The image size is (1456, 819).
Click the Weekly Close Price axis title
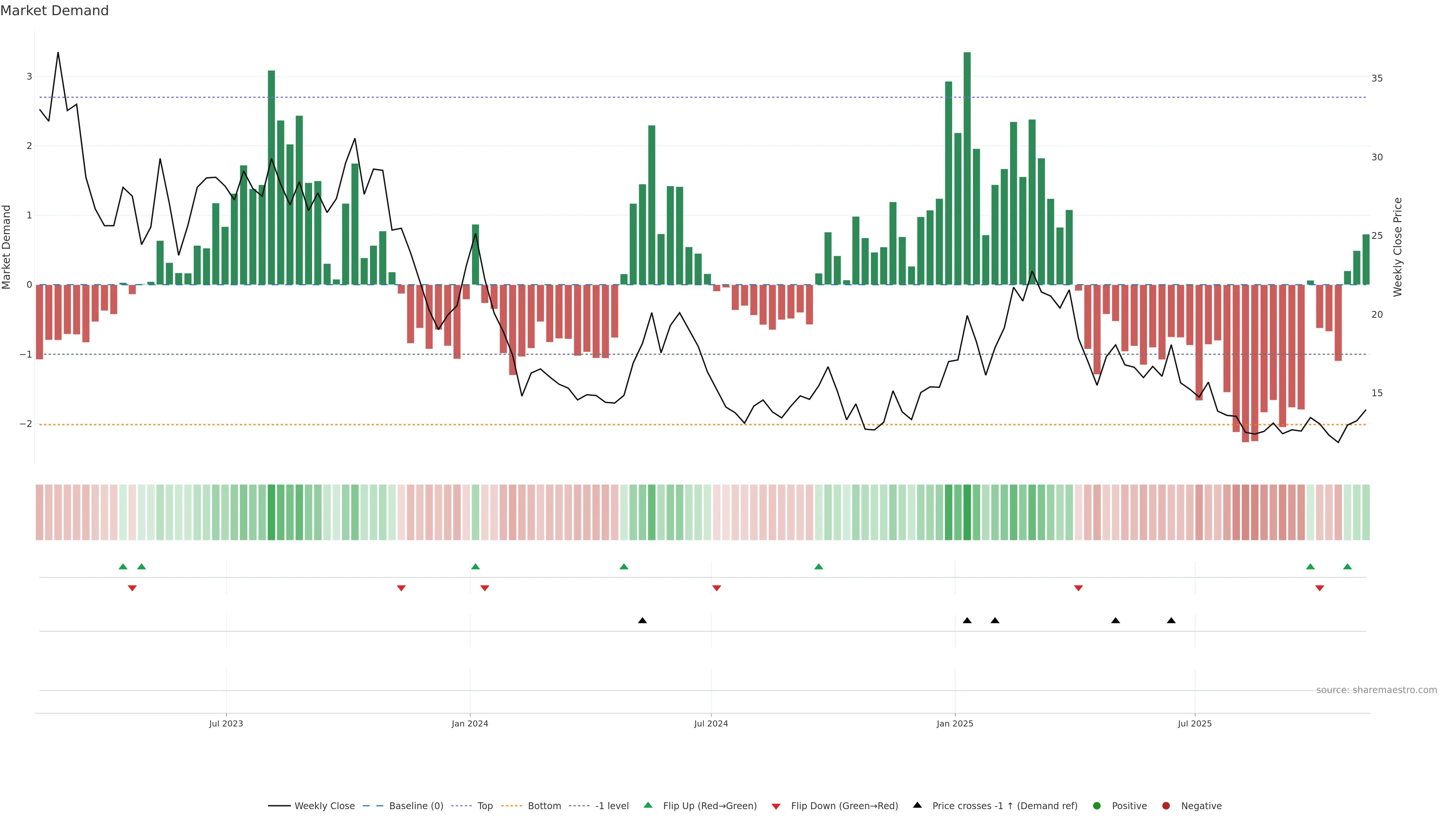click(x=1397, y=247)
